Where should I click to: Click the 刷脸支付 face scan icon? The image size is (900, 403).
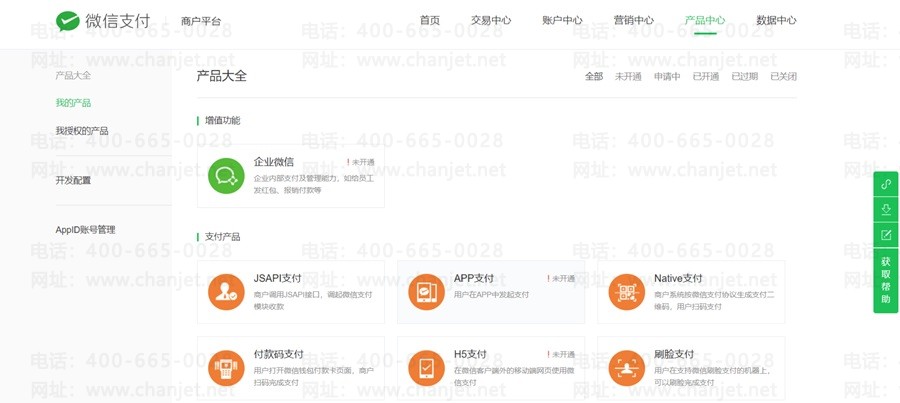click(627, 368)
